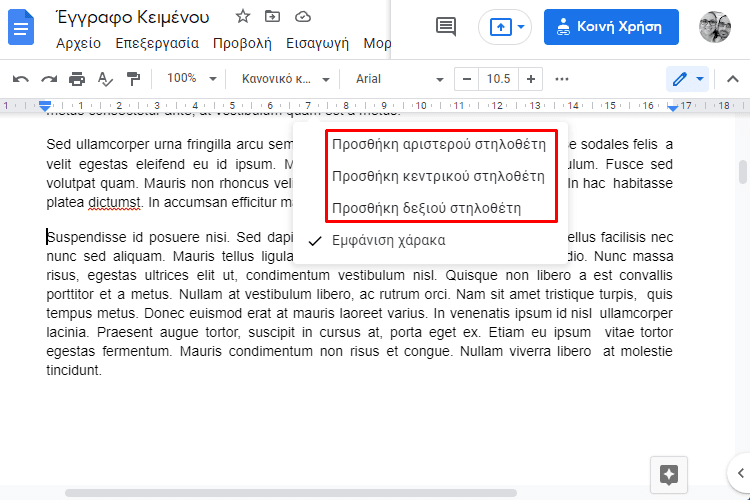Click the word 'tincidunt.' at paragraph end

pyautogui.click(x=74, y=370)
